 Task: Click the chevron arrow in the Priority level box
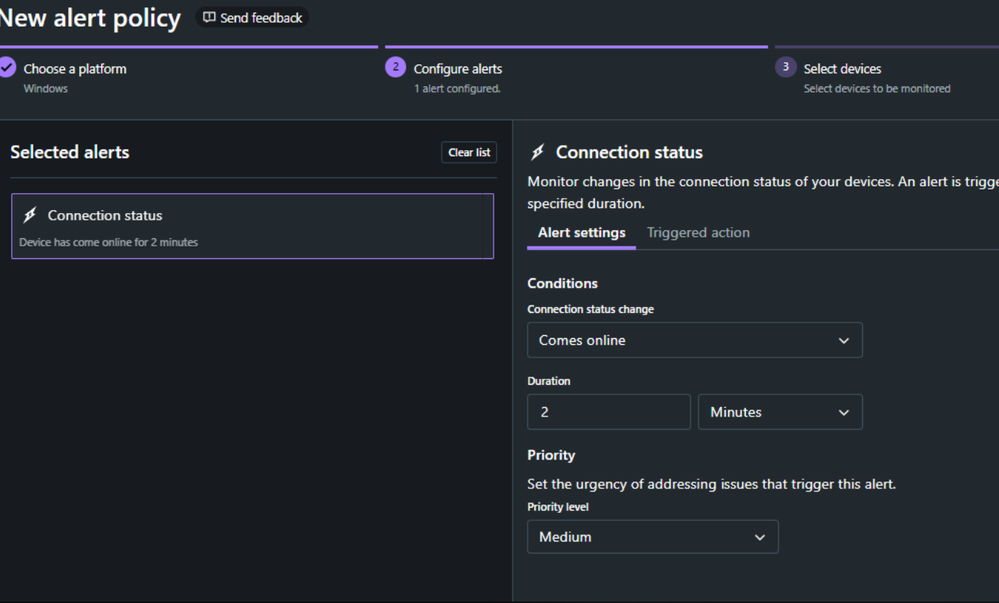tap(759, 538)
